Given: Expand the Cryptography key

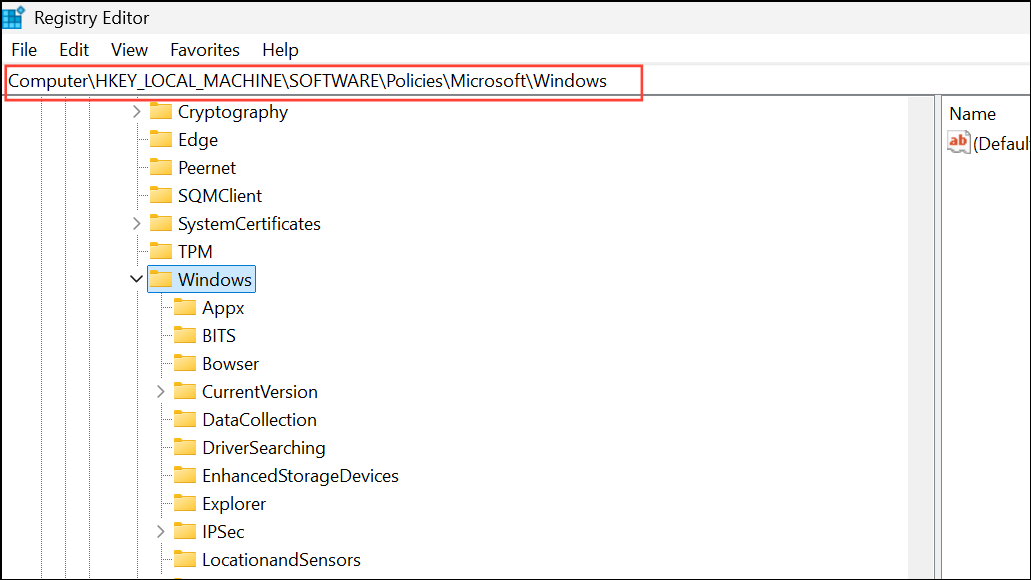Looking at the screenshot, I should pos(137,112).
